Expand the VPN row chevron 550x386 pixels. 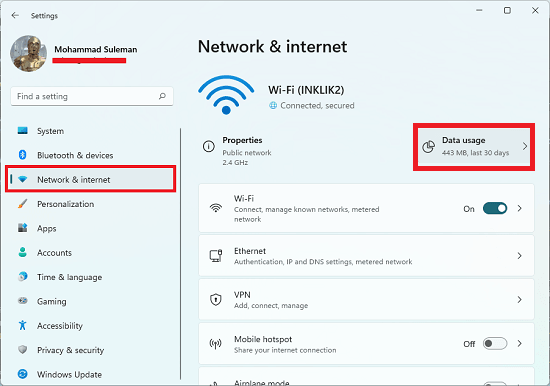[x=520, y=299]
